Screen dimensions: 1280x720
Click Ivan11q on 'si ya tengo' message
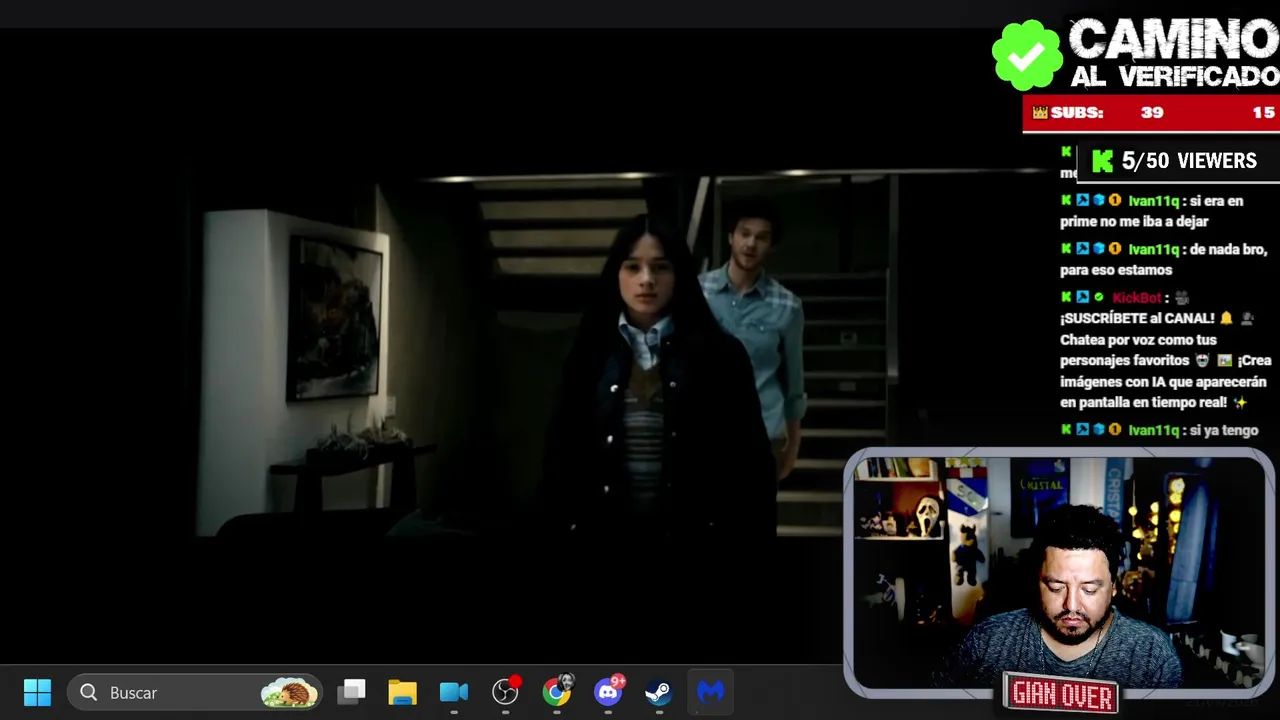point(1153,430)
